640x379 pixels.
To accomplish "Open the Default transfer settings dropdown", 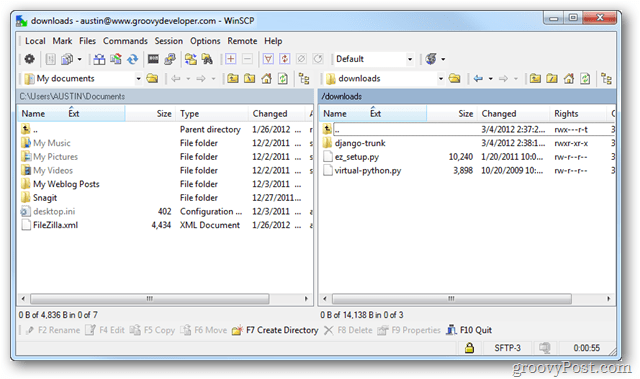I will coord(410,59).
